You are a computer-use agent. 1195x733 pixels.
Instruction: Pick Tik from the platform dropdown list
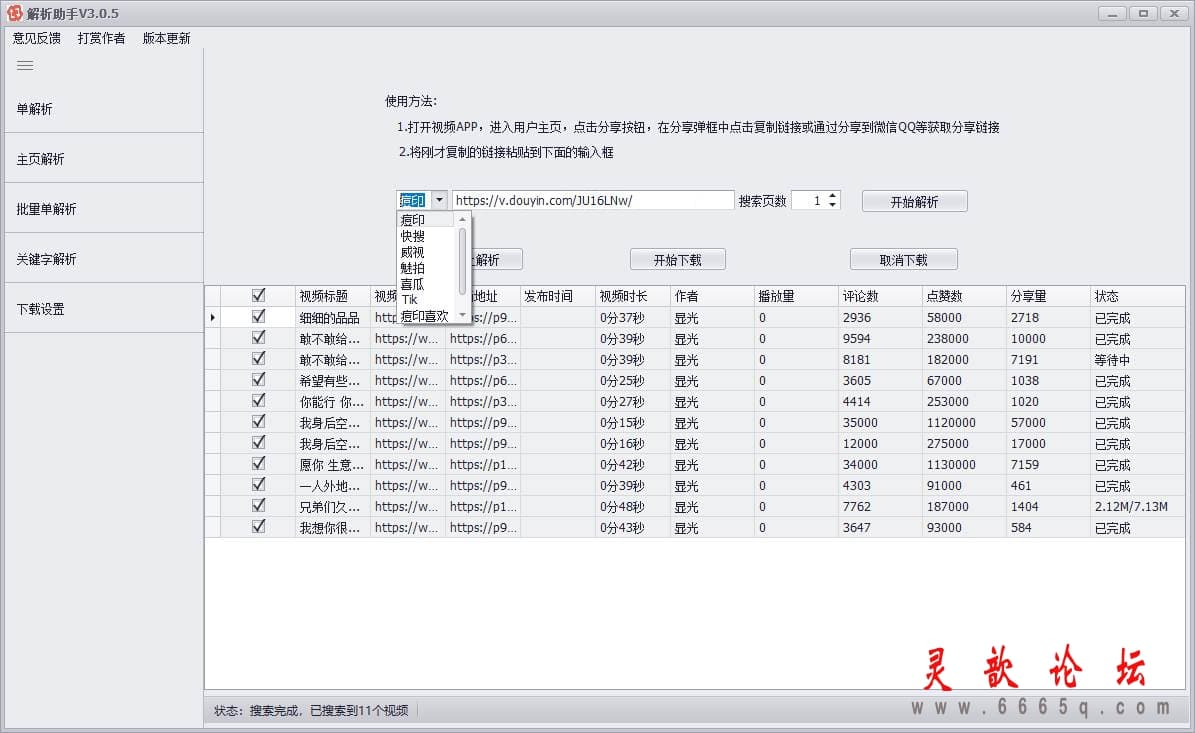426,299
